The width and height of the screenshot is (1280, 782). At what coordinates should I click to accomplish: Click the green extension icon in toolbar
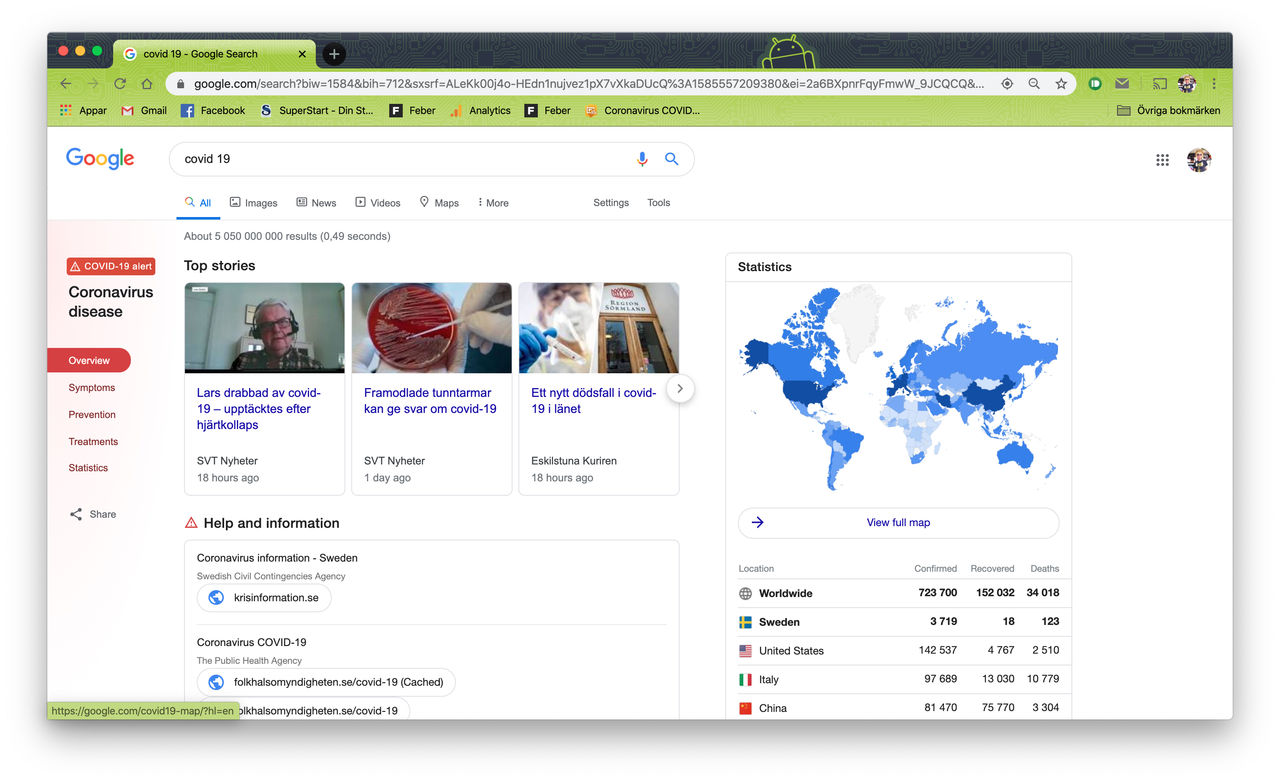coord(1095,84)
